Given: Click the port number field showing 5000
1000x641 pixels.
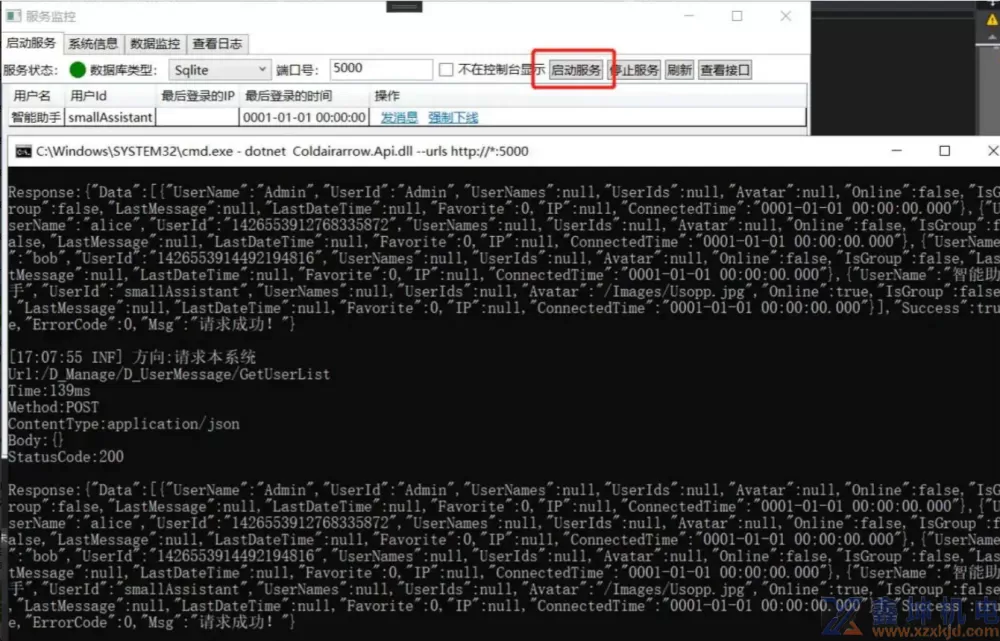Looking at the screenshot, I should click(x=381, y=69).
